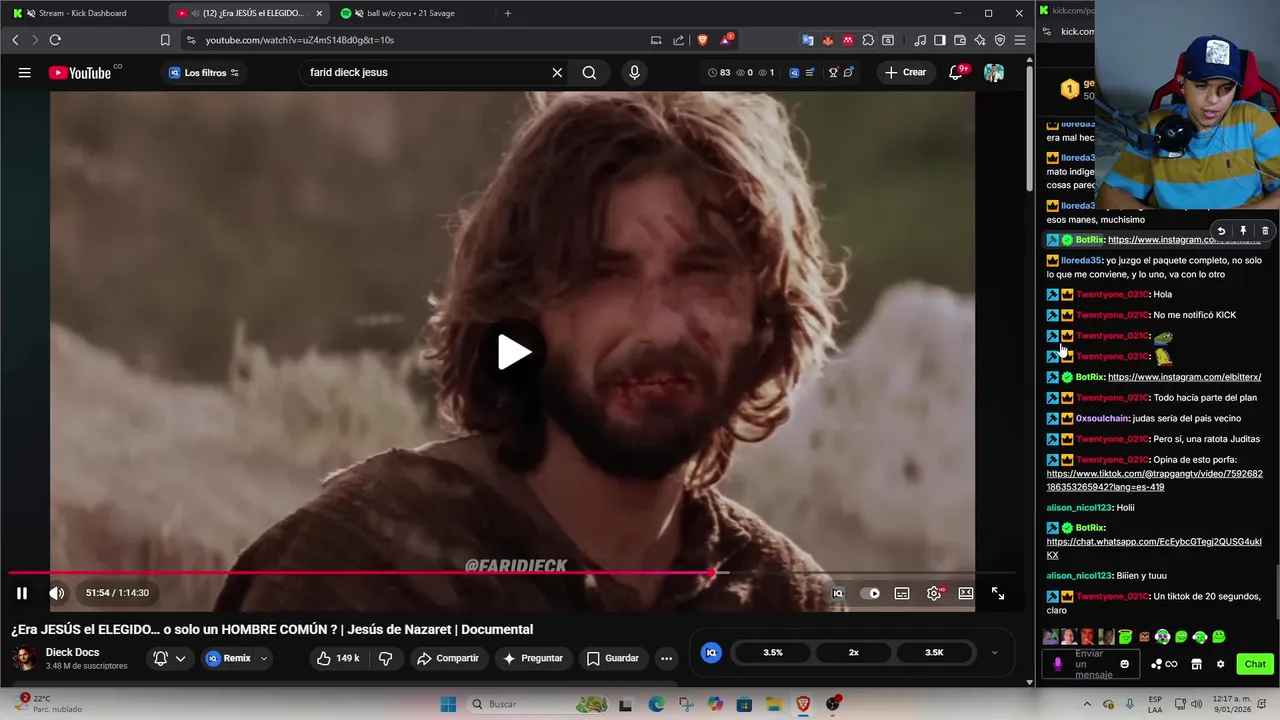
Task: Enter fullscreen mode on the video
Action: coord(998,593)
